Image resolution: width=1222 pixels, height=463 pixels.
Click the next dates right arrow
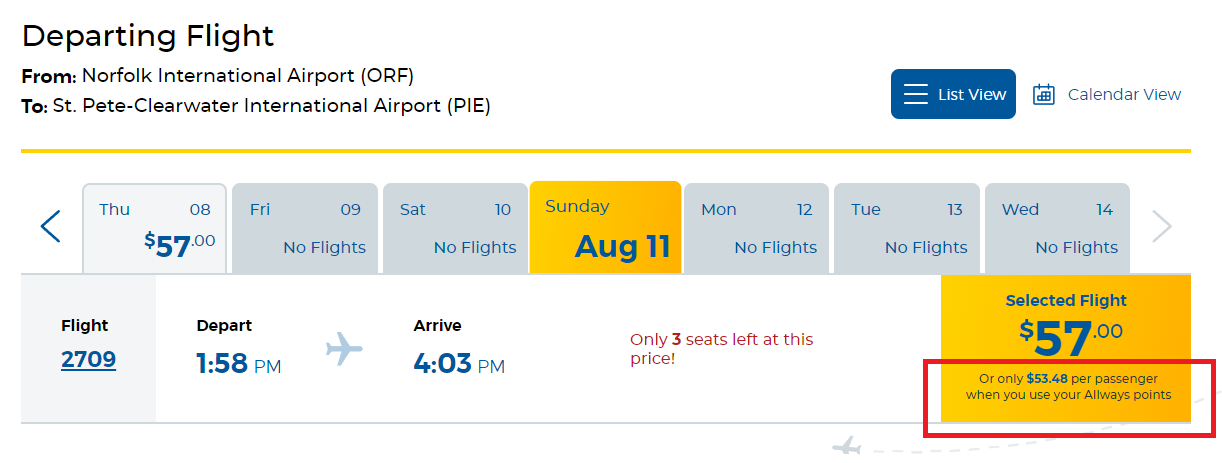[x=1161, y=227]
